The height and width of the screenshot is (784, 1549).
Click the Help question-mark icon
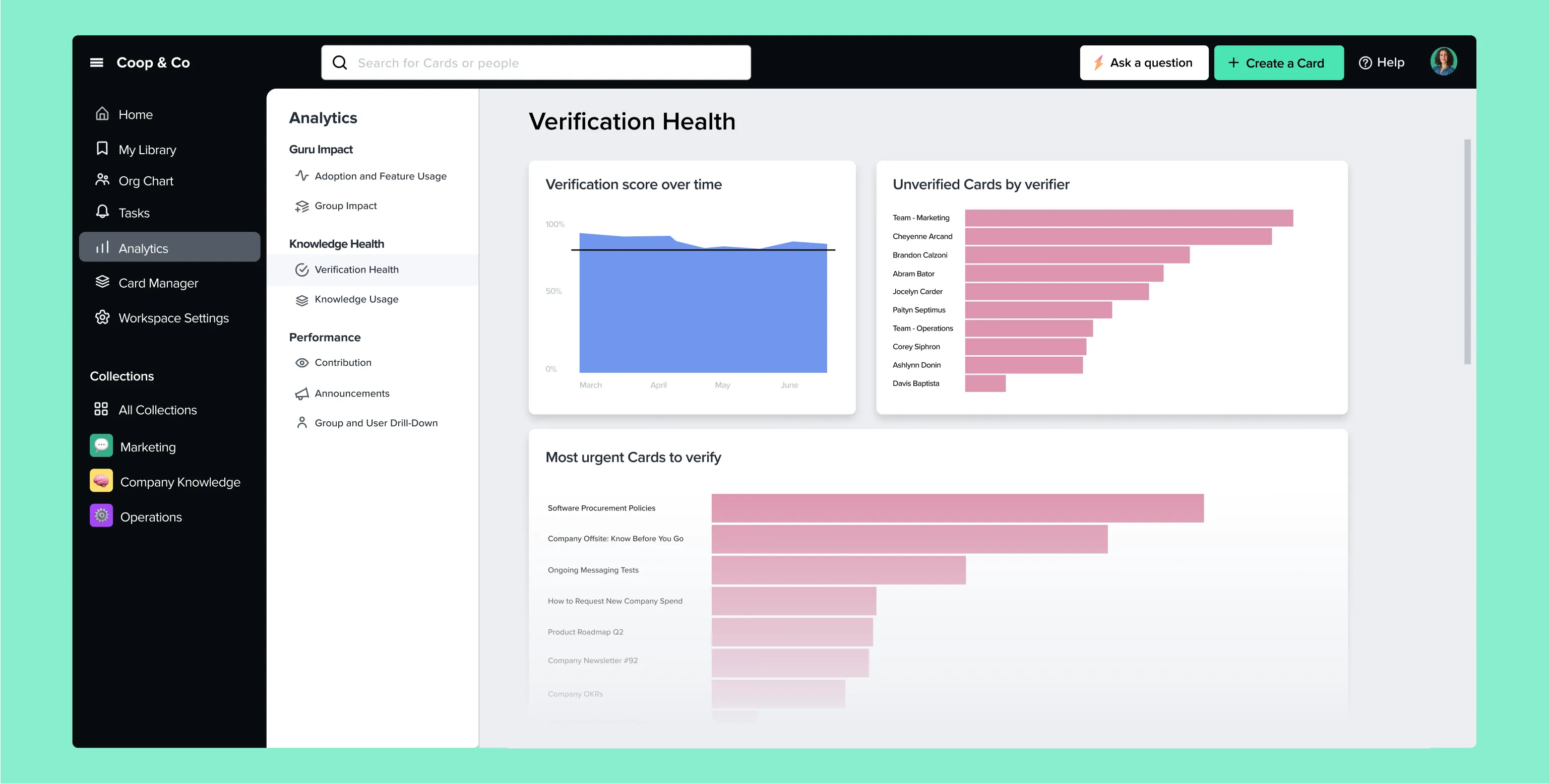(1366, 62)
